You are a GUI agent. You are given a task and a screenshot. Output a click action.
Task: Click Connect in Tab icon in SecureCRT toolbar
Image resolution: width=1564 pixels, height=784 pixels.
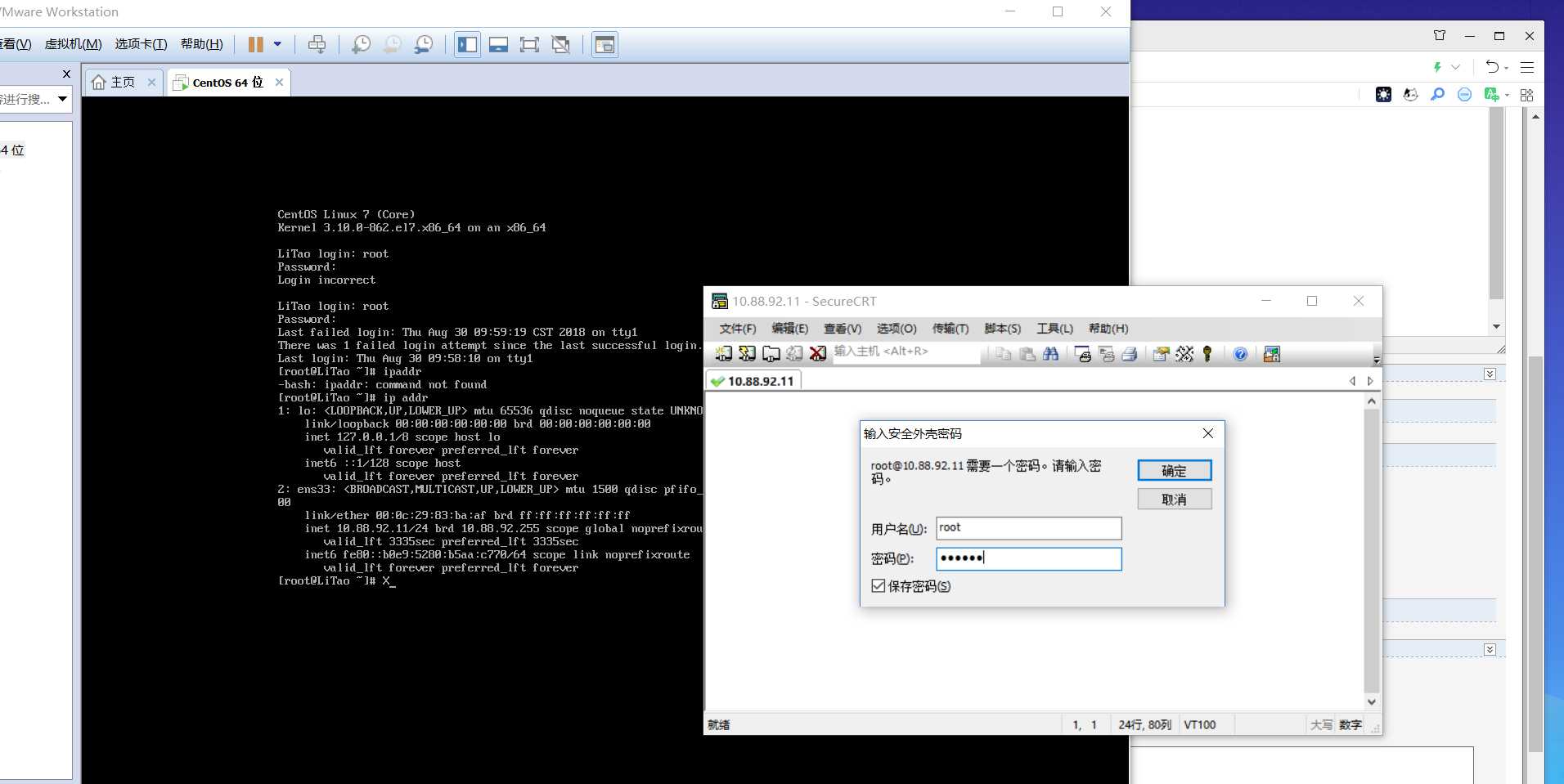pyautogui.click(x=771, y=354)
